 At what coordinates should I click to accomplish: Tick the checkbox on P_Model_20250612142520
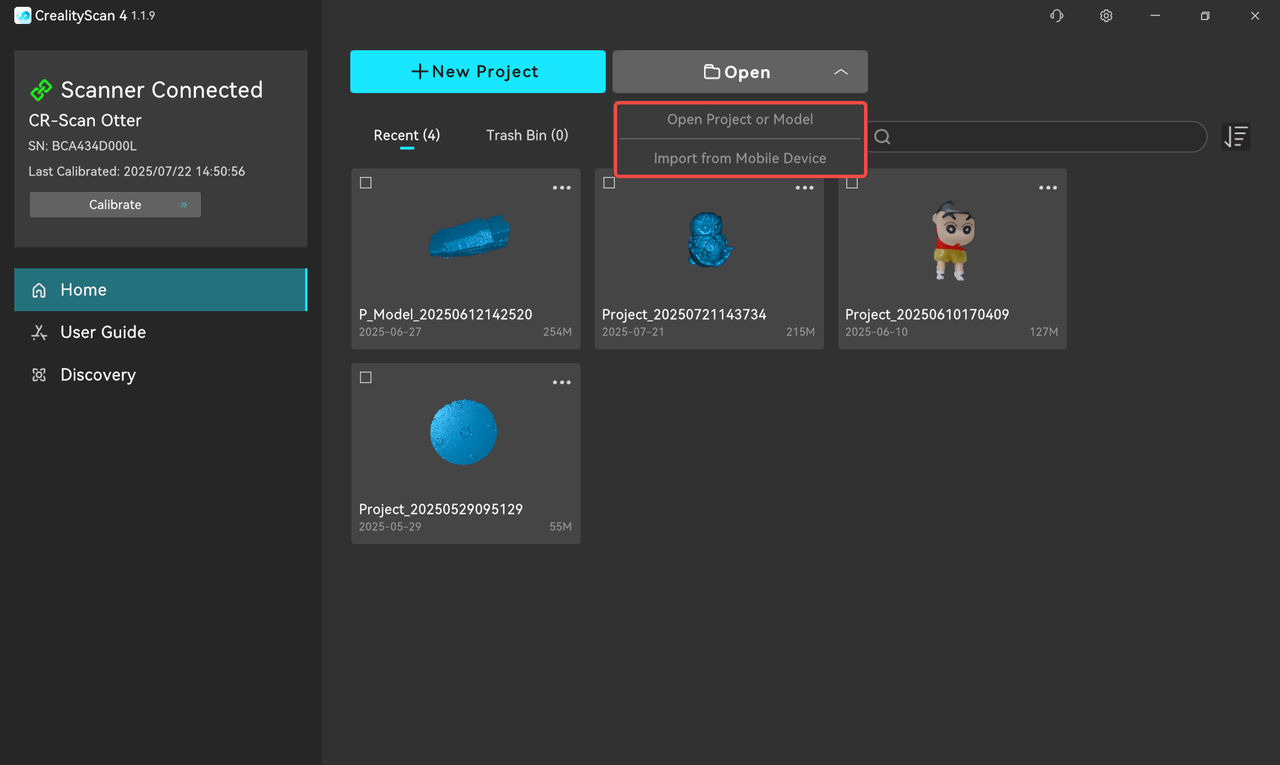[366, 183]
